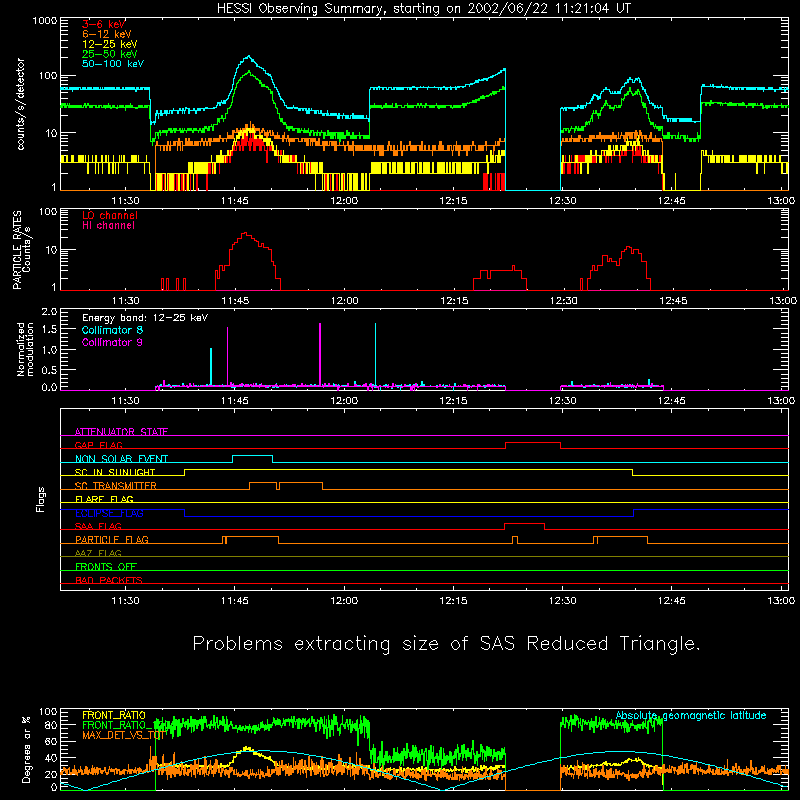Click the FLARE_FLAG label

point(104,499)
